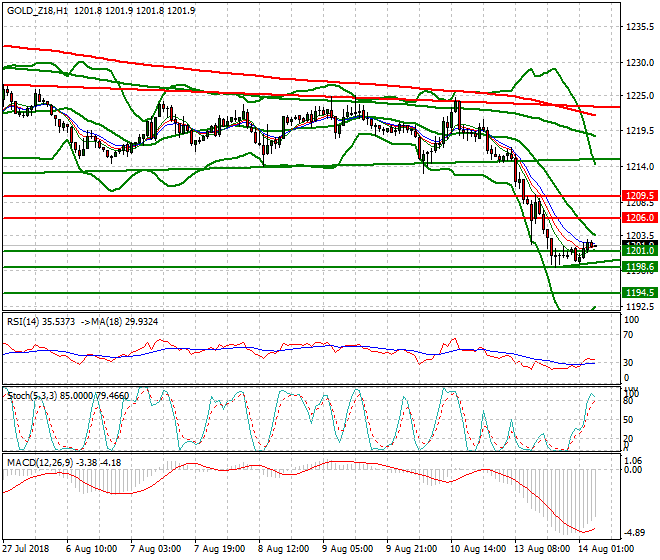The height and width of the screenshot is (560, 660).
Task: Select the red 1206.0 price level tag
Action: click(638, 217)
